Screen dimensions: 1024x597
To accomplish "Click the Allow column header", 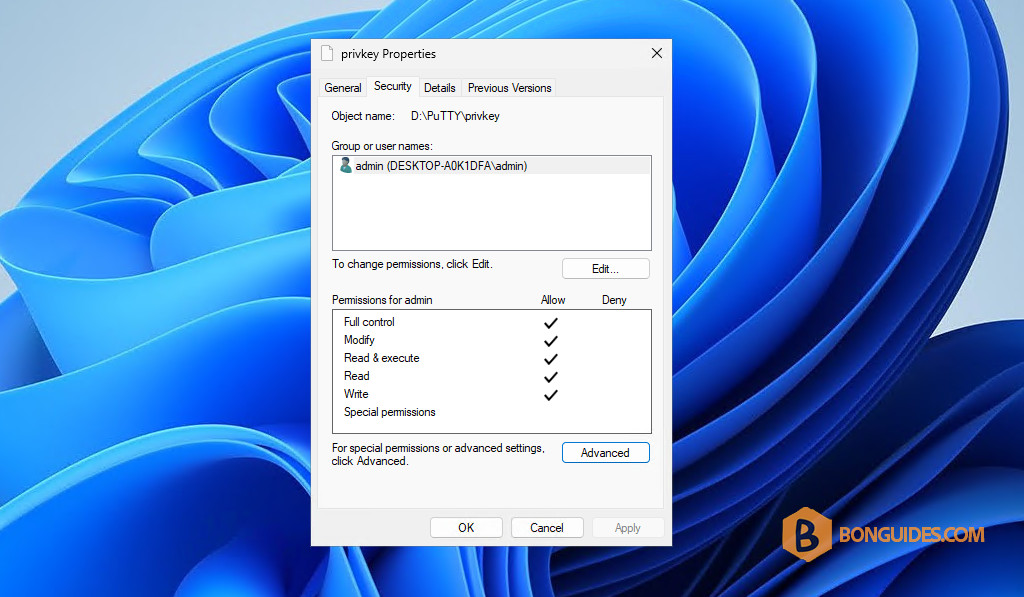I will pyautogui.click(x=553, y=300).
